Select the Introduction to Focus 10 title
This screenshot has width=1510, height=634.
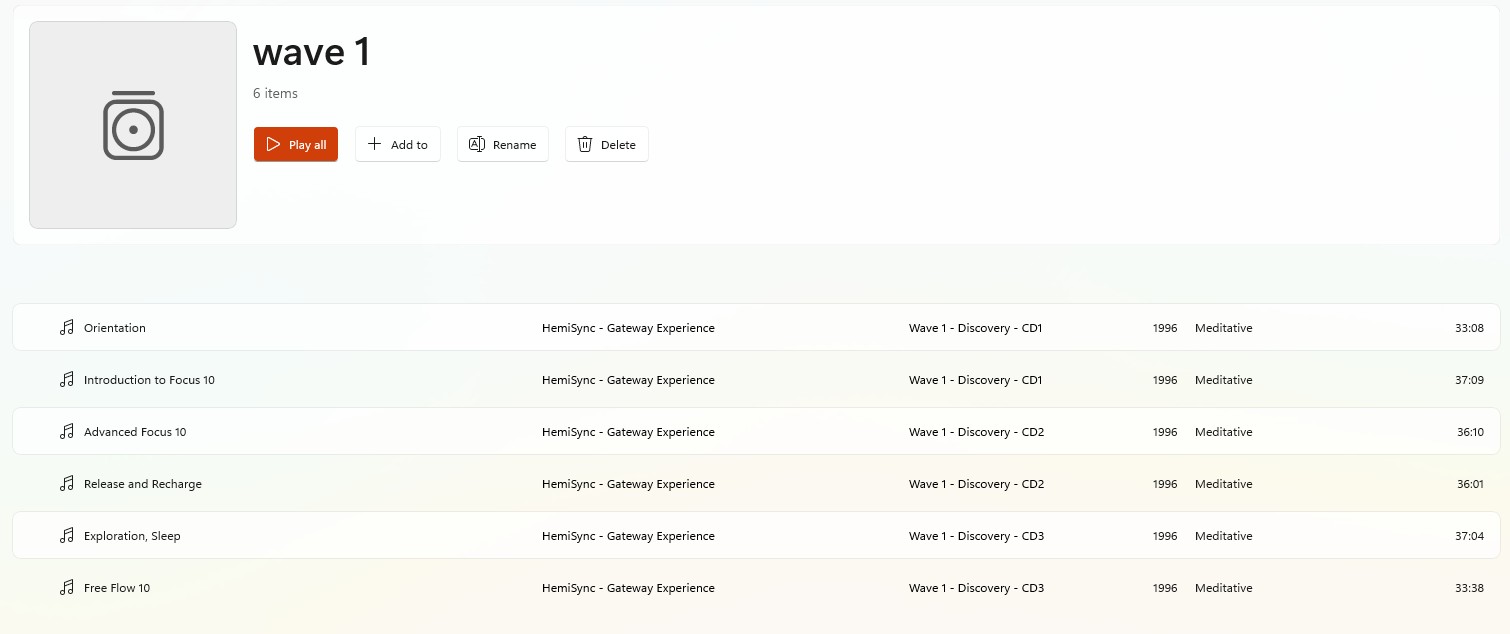click(x=149, y=380)
